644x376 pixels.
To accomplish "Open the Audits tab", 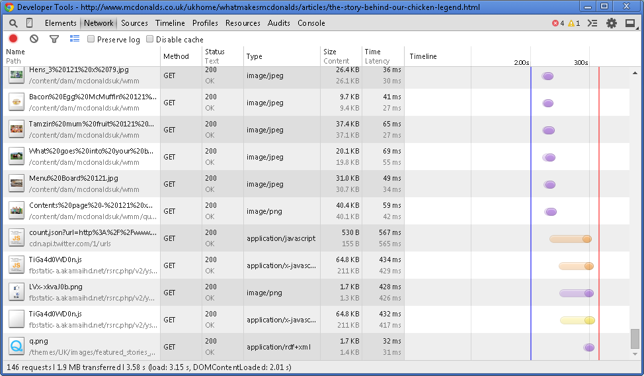I will tap(279, 23).
